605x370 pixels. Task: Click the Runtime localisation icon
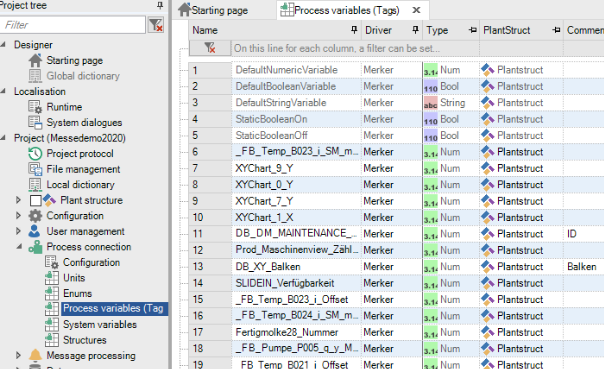point(35,107)
